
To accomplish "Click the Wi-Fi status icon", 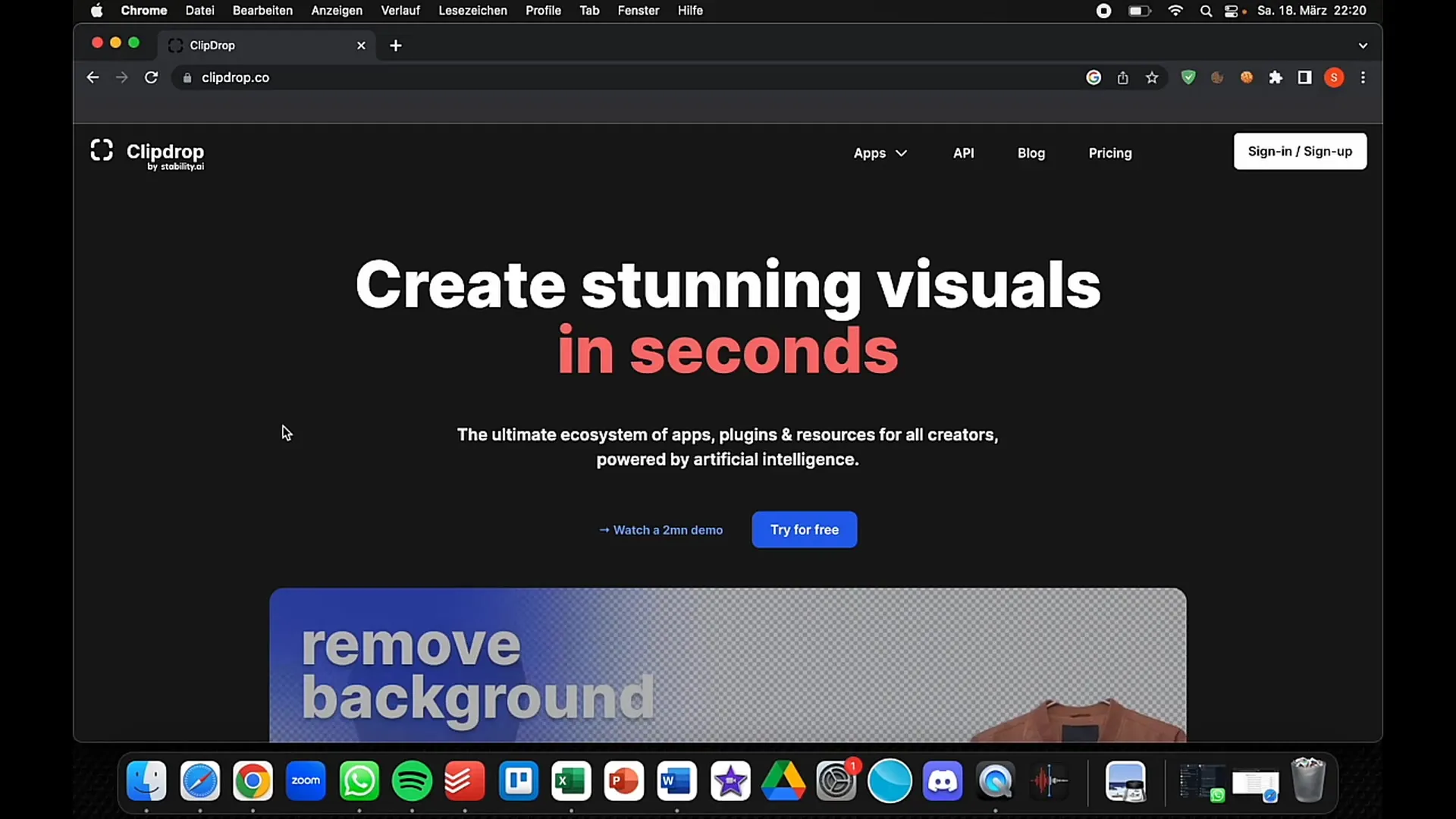I will 1175,11.
